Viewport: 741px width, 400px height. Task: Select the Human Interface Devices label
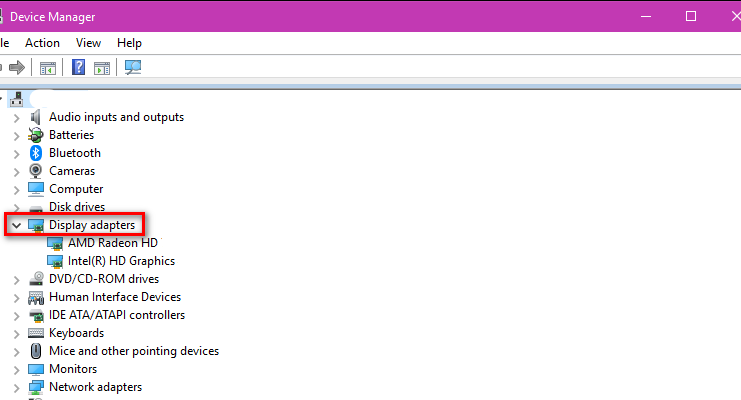115,297
